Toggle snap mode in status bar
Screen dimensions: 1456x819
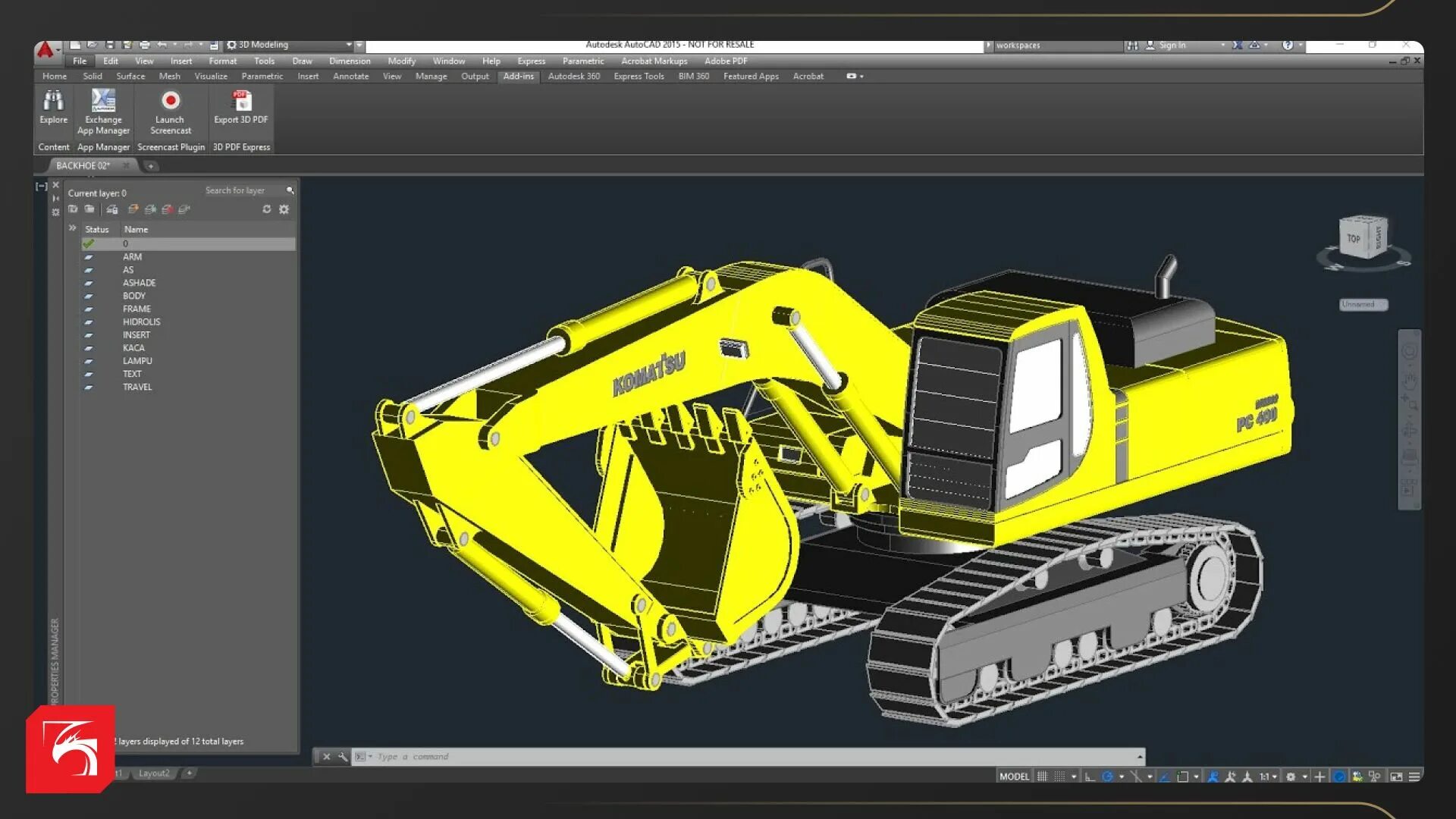[x=1060, y=777]
